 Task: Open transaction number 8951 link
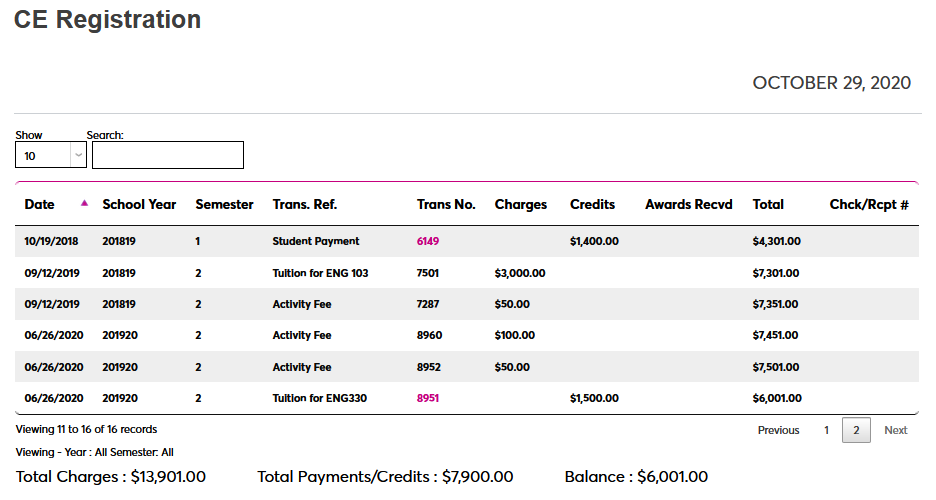pyautogui.click(x=428, y=398)
